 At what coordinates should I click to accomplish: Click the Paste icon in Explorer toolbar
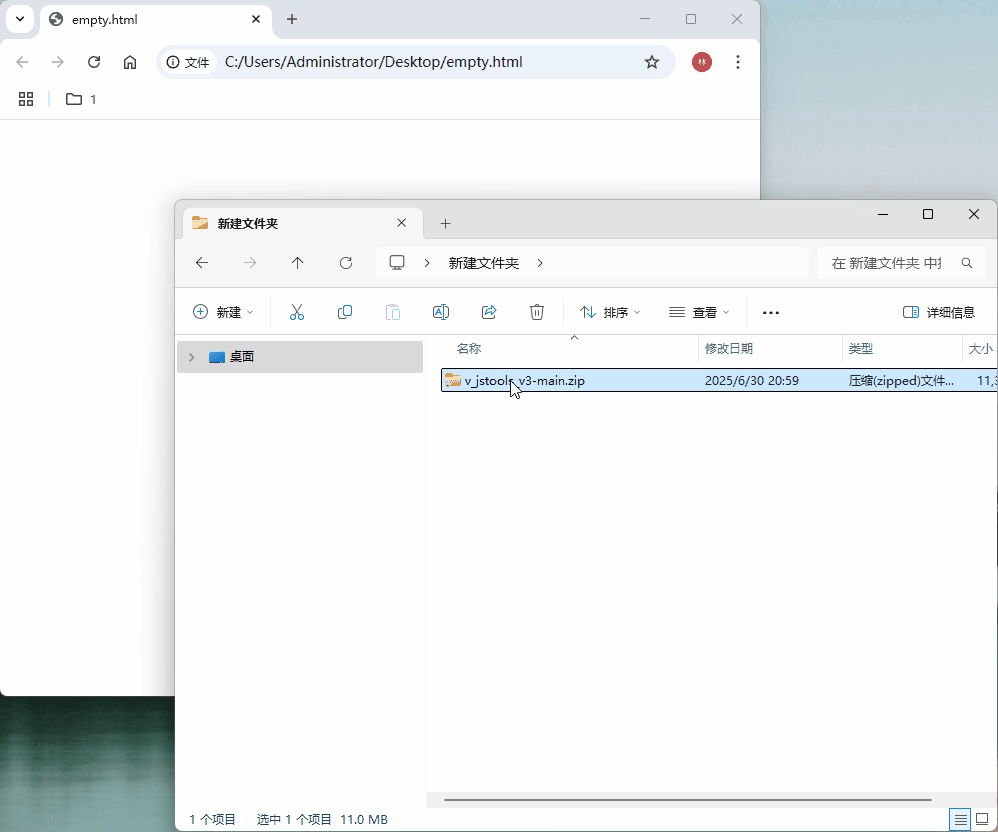point(393,312)
